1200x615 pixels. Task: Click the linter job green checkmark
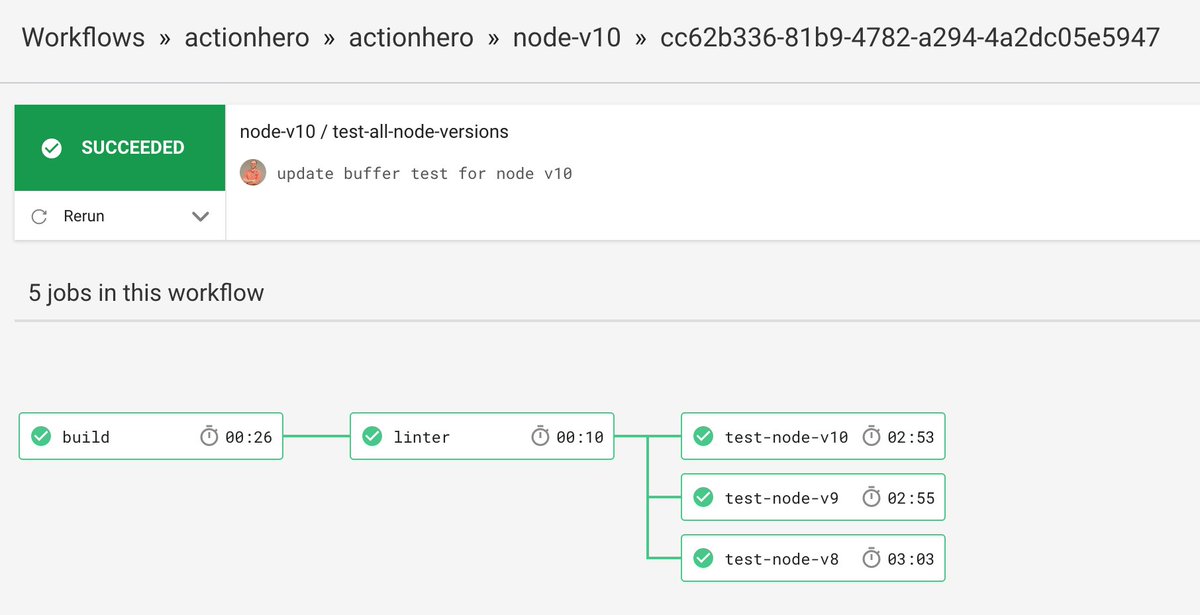coord(372,437)
